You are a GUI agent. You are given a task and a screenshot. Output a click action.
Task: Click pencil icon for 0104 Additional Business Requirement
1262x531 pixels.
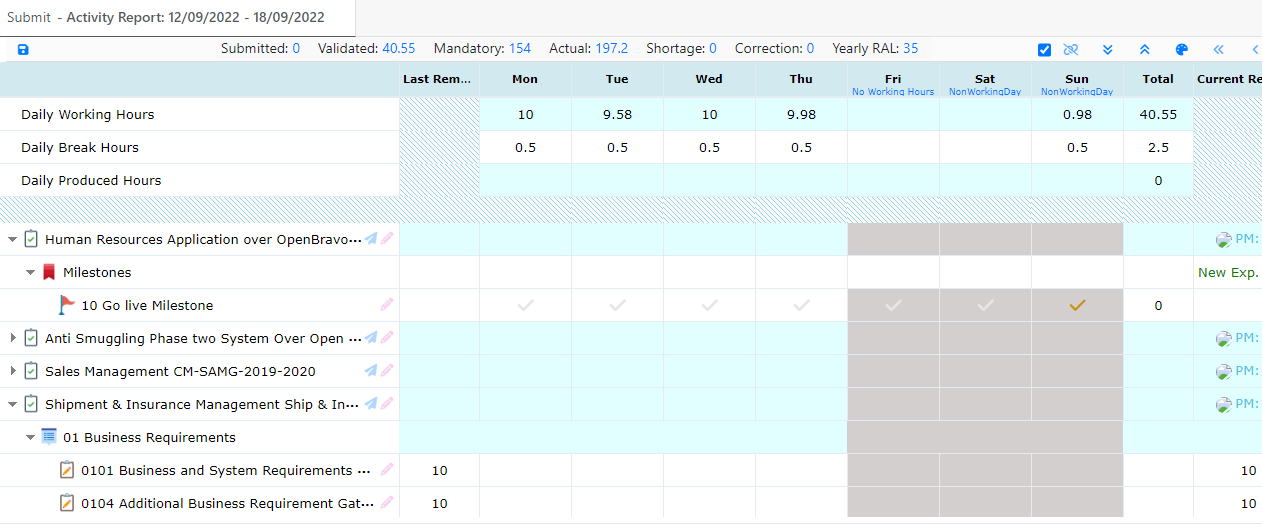tap(387, 503)
